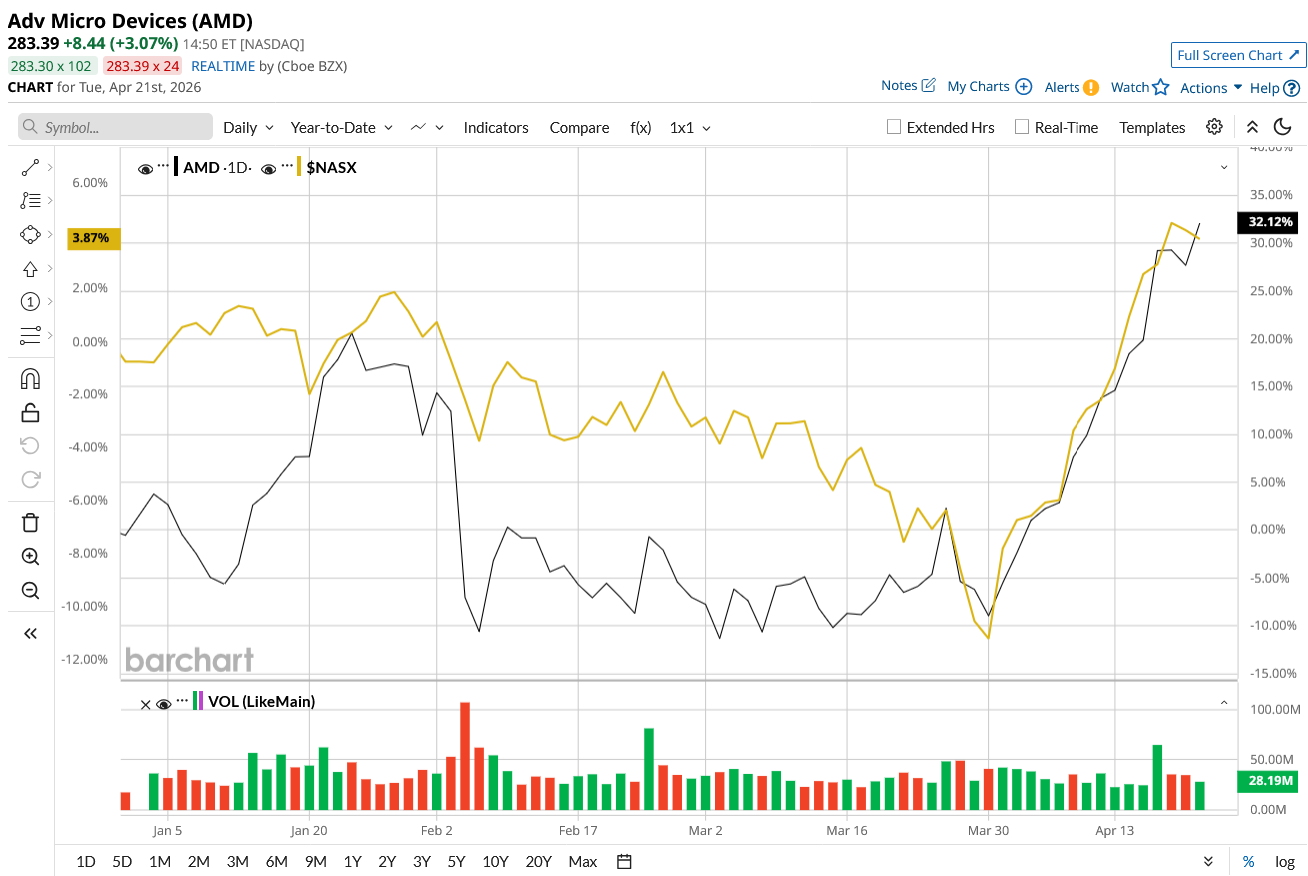Click the lock drawings icon
The image size is (1308, 876).
tap(30, 412)
